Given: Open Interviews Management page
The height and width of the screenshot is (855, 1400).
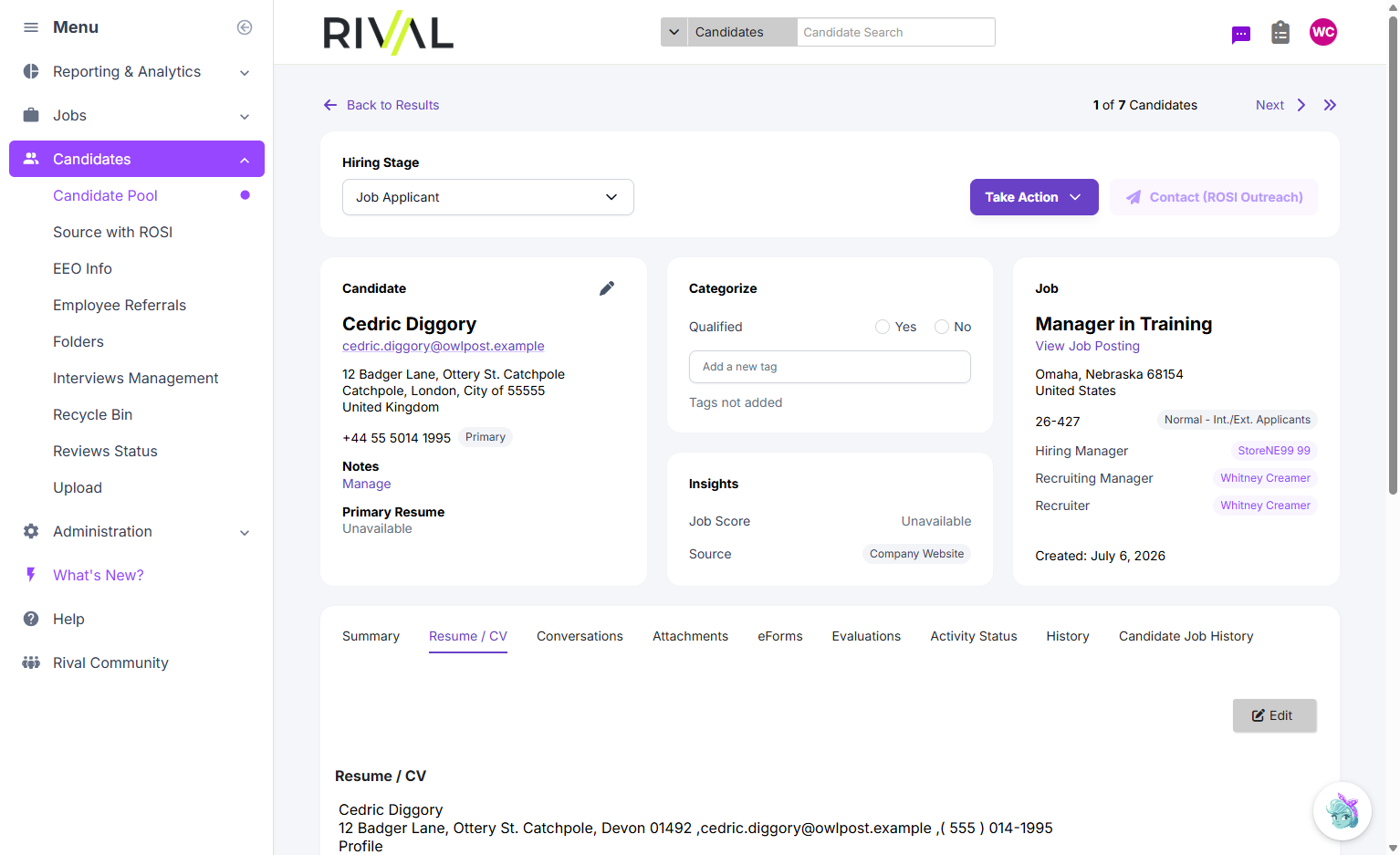Looking at the screenshot, I should (x=135, y=378).
